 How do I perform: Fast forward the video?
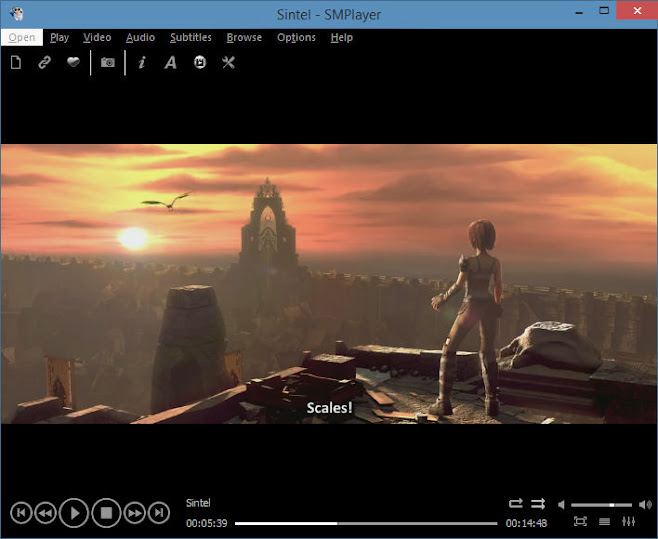coord(135,513)
